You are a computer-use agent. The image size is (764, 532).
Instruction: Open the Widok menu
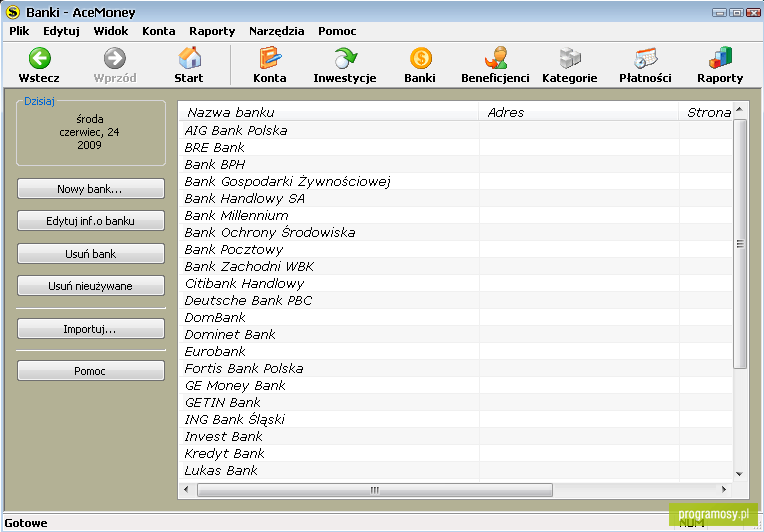point(111,31)
